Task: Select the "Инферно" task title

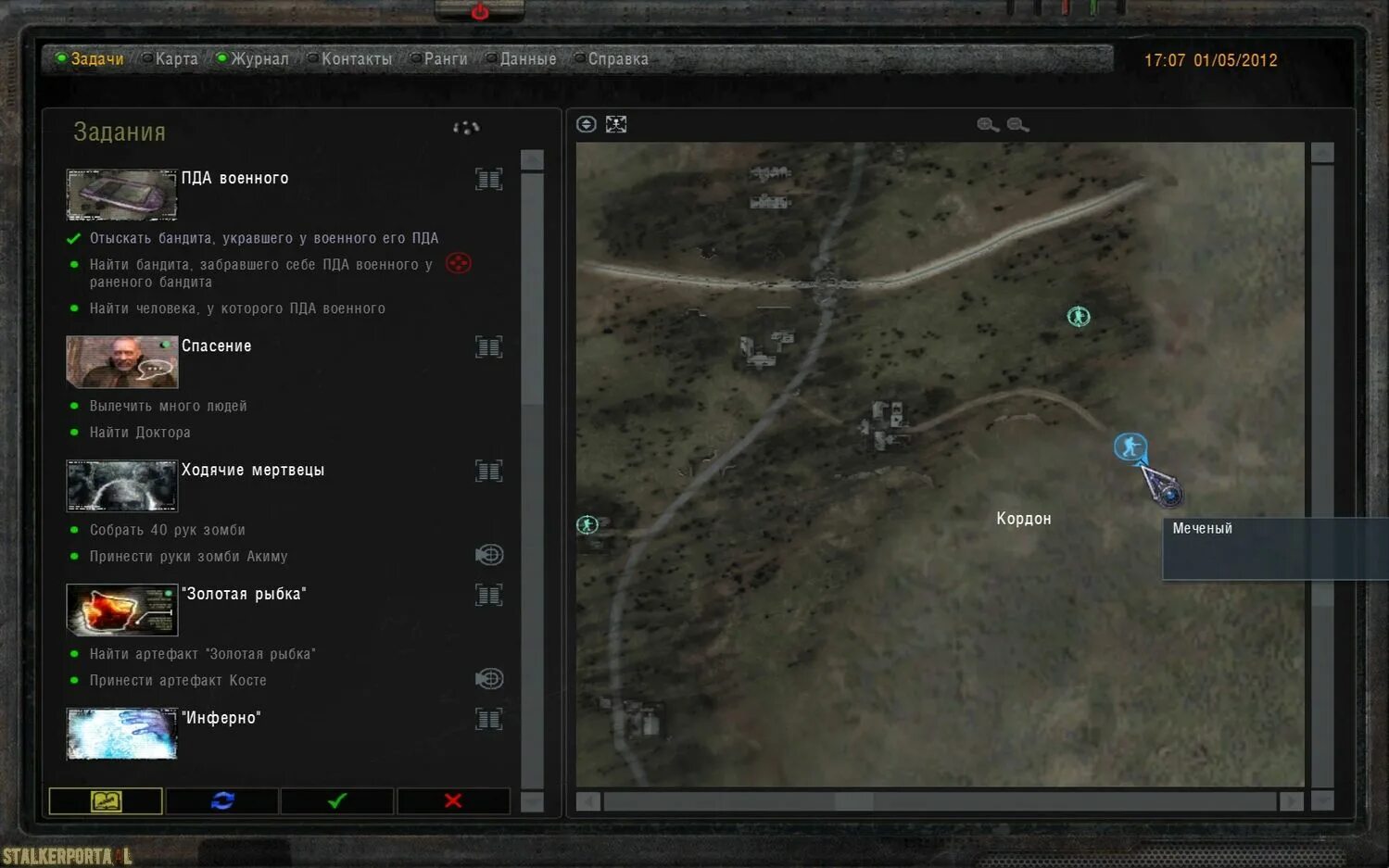Action: pyautogui.click(x=221, y=718)
